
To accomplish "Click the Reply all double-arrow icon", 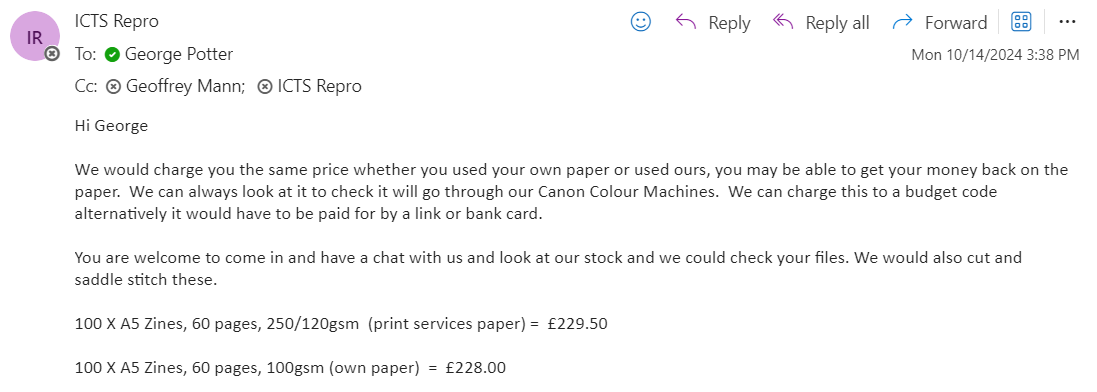I will 783,22.
